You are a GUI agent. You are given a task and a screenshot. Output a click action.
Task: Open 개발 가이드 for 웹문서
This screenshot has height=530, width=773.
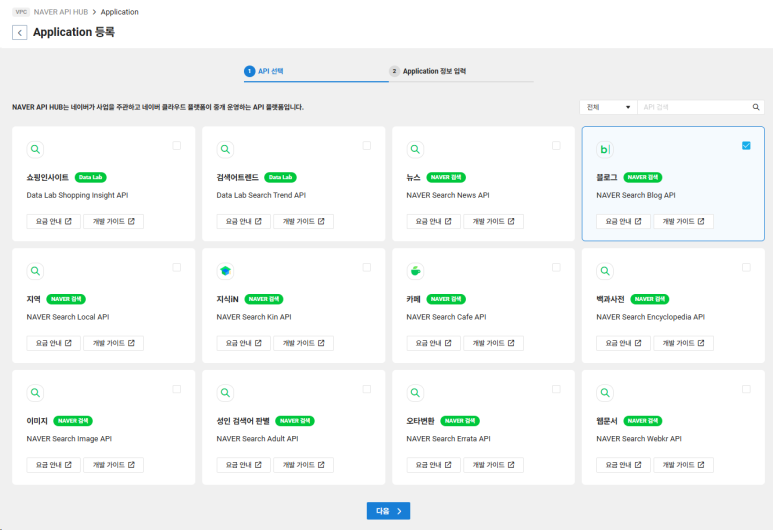tap(683, 465)
